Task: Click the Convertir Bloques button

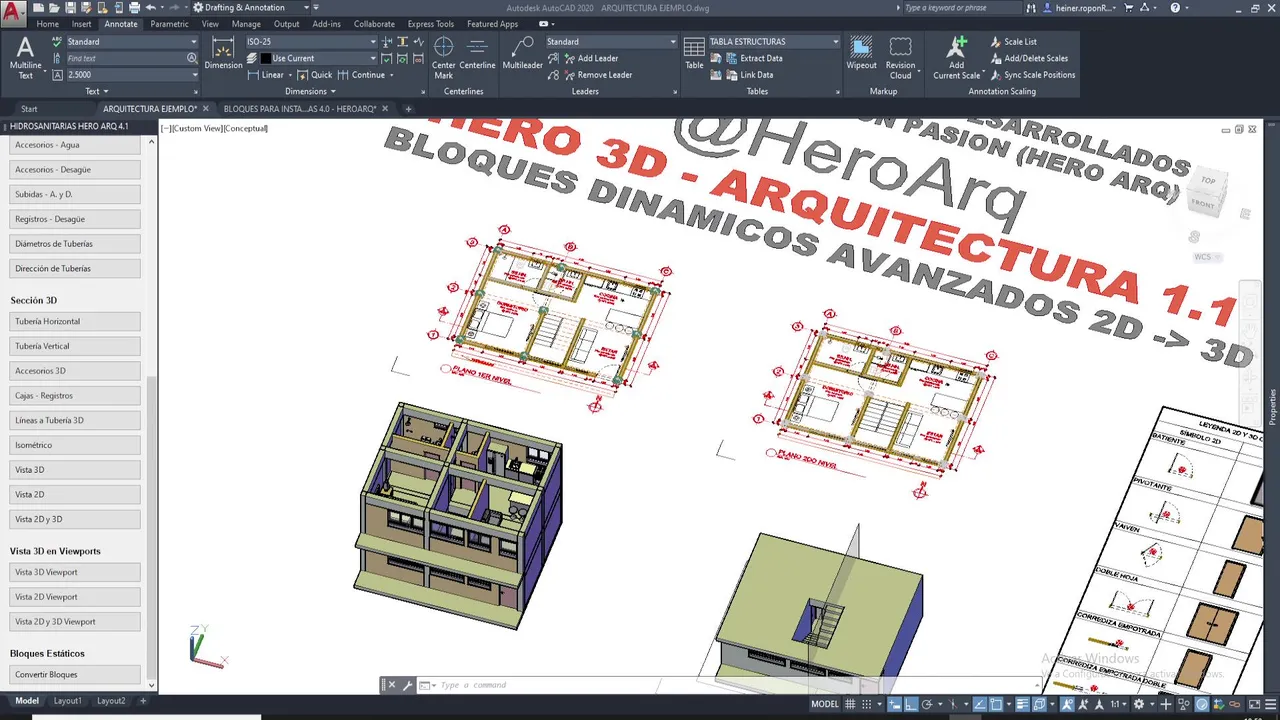Action: tap(75, 674)
